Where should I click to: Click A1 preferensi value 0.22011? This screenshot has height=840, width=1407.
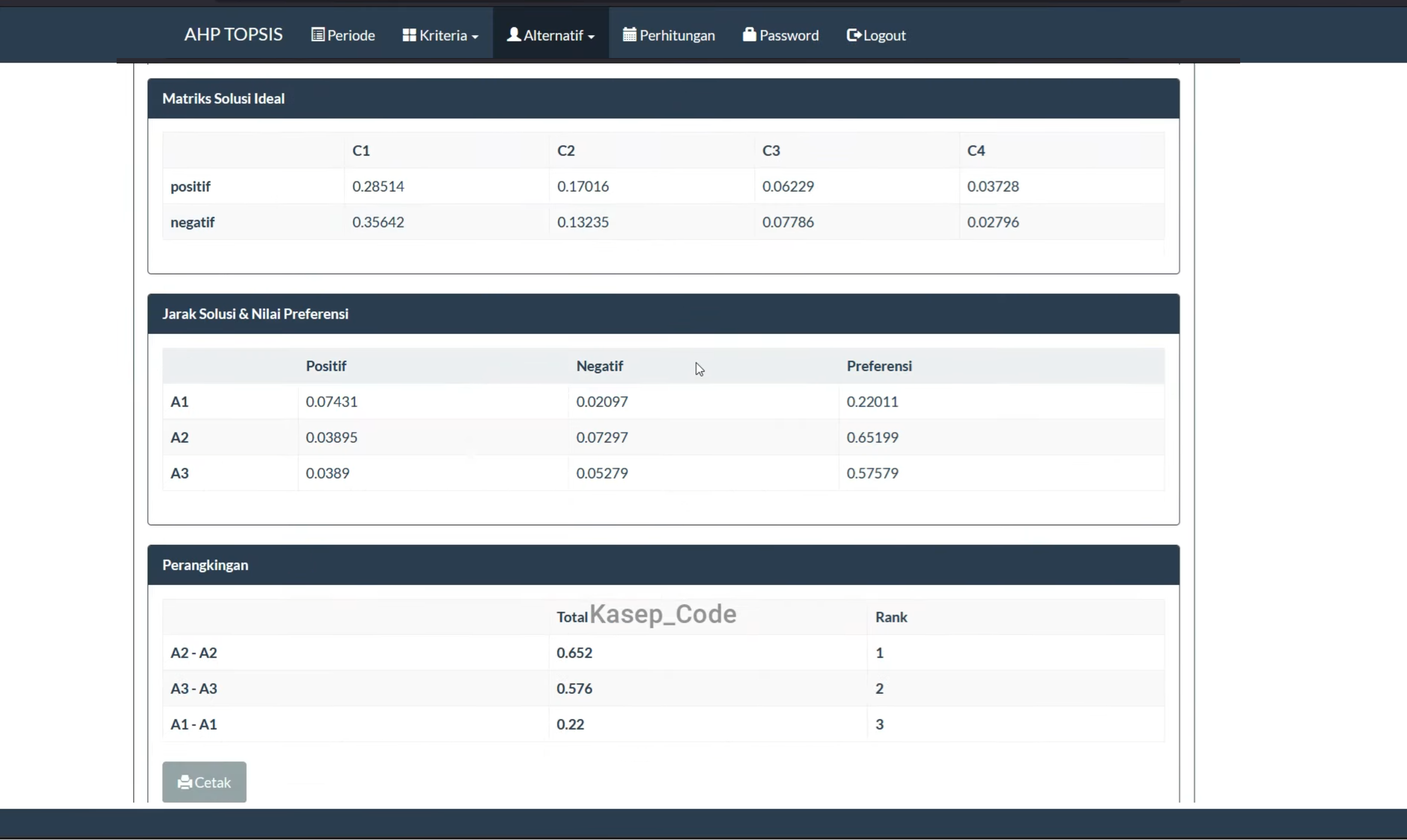click(x=872, y=401)
